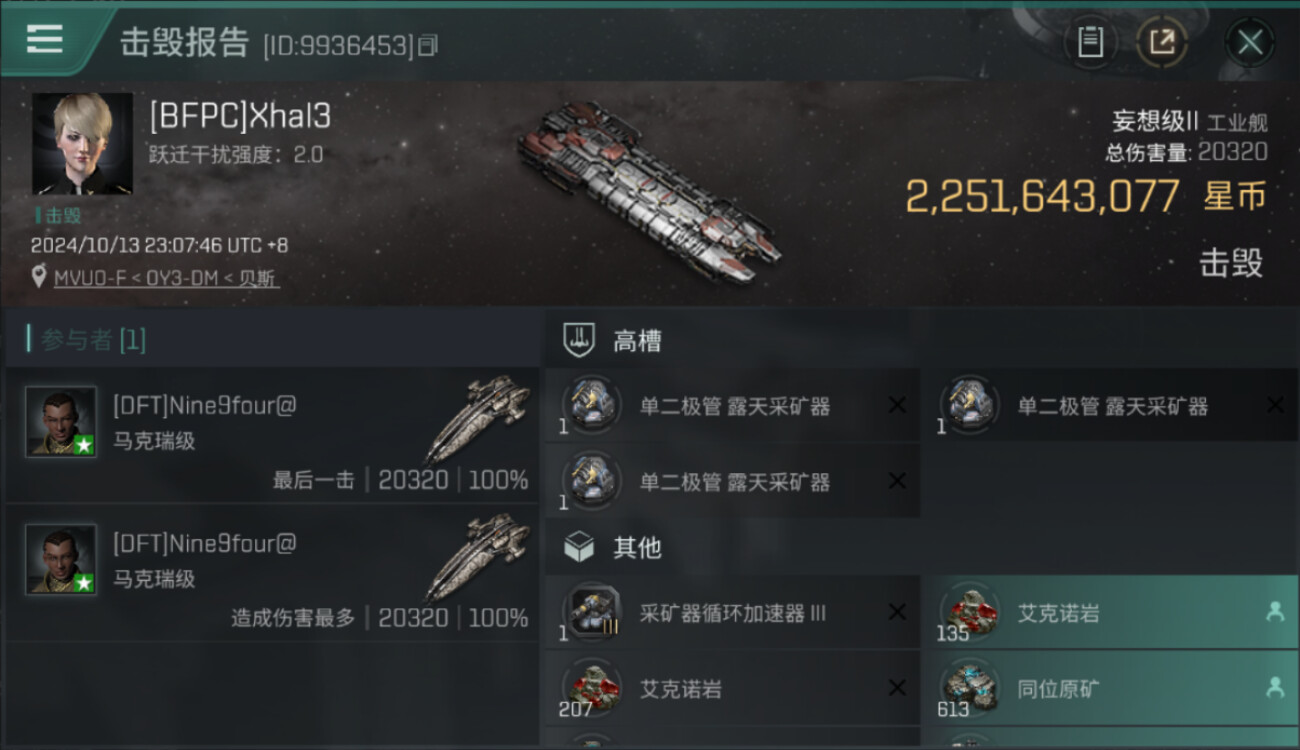1300x750 pixels.
Task: Share the kill report via export icon
Action: (1162, 42)
